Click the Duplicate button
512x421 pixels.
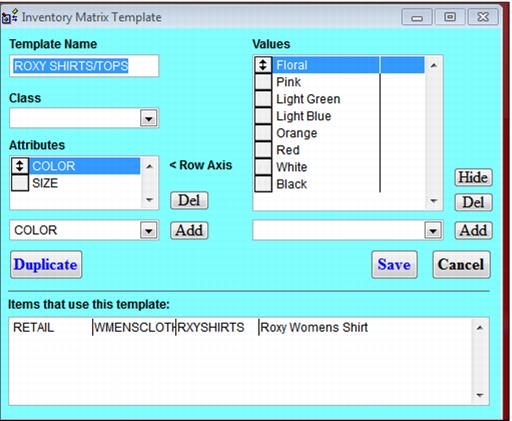[46, 265]
